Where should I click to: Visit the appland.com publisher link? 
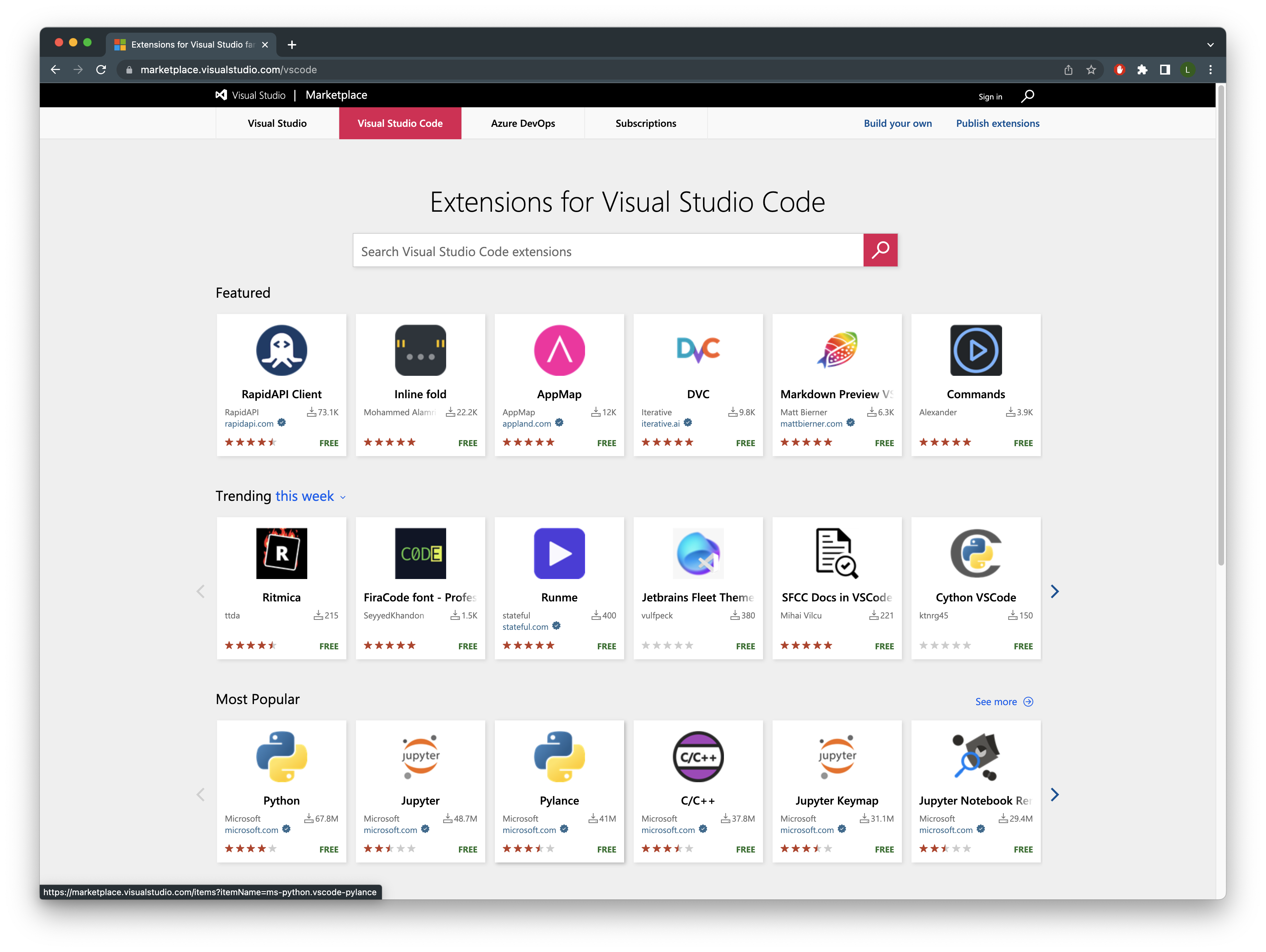(526, 423)
